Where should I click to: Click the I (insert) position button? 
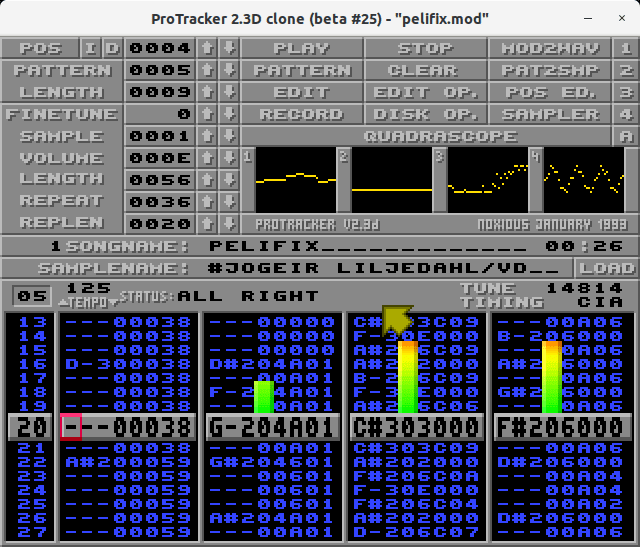tap(90, 48)
